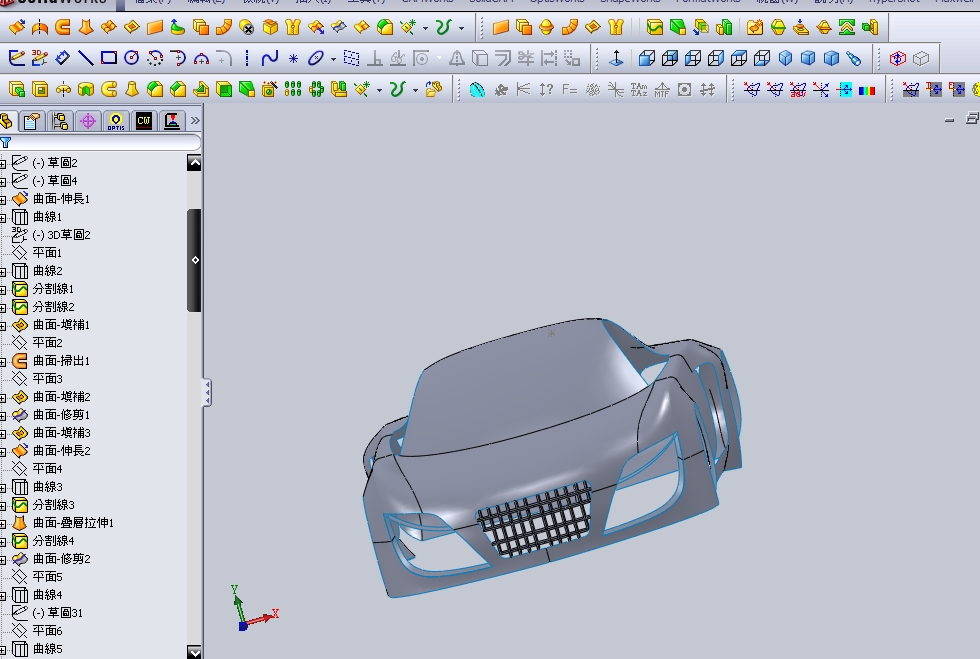This screenshot has width=980, height=659.
Task: Click the rainbow color display icon
Action: pos(867,90)
